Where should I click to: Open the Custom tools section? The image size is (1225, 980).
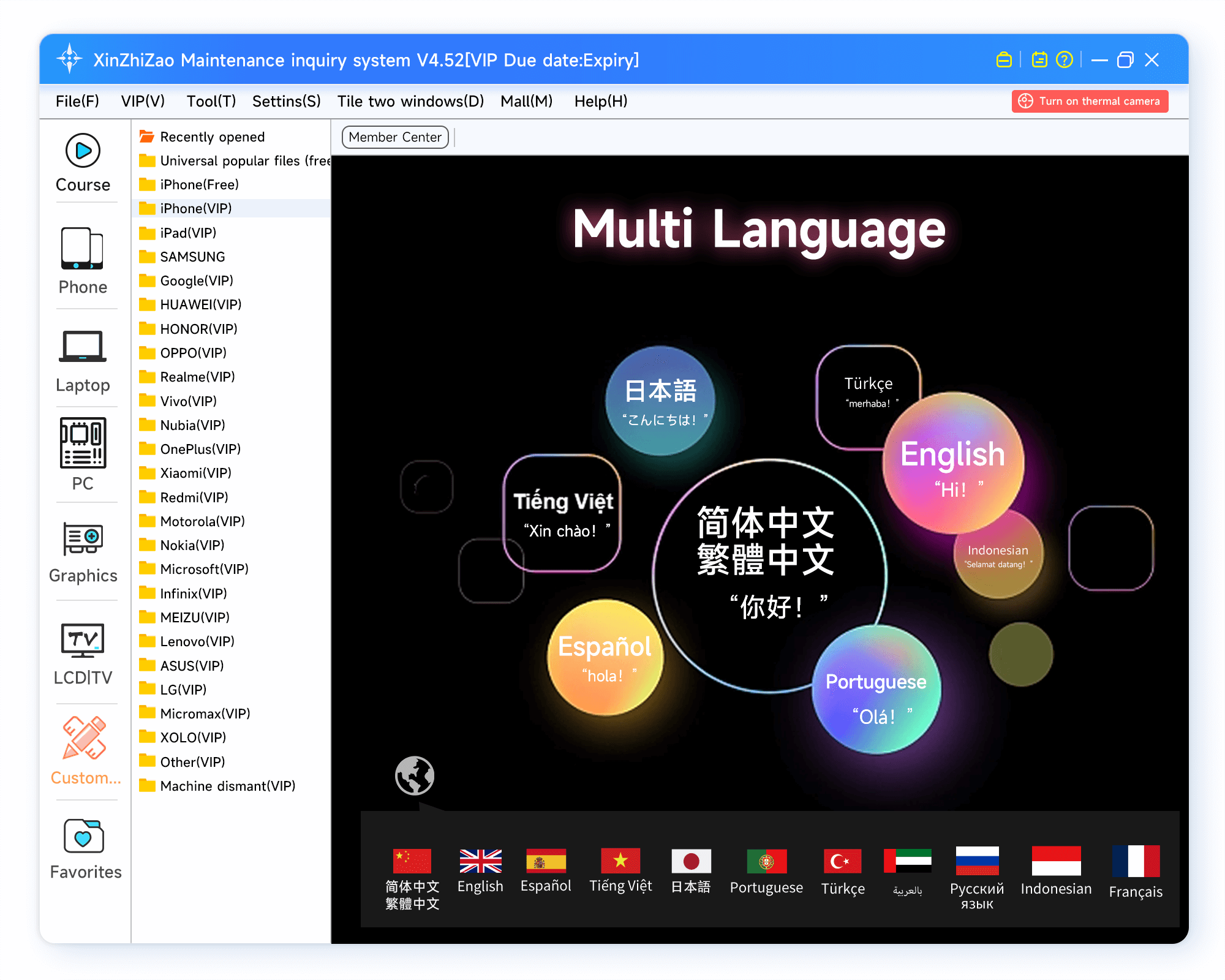[x=85, y=750]
